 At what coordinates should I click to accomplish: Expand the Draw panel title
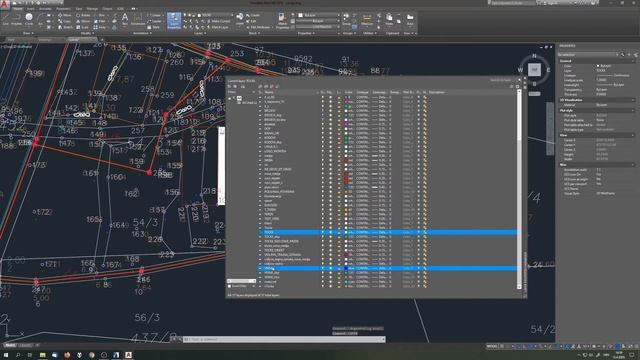pos(27,33)
